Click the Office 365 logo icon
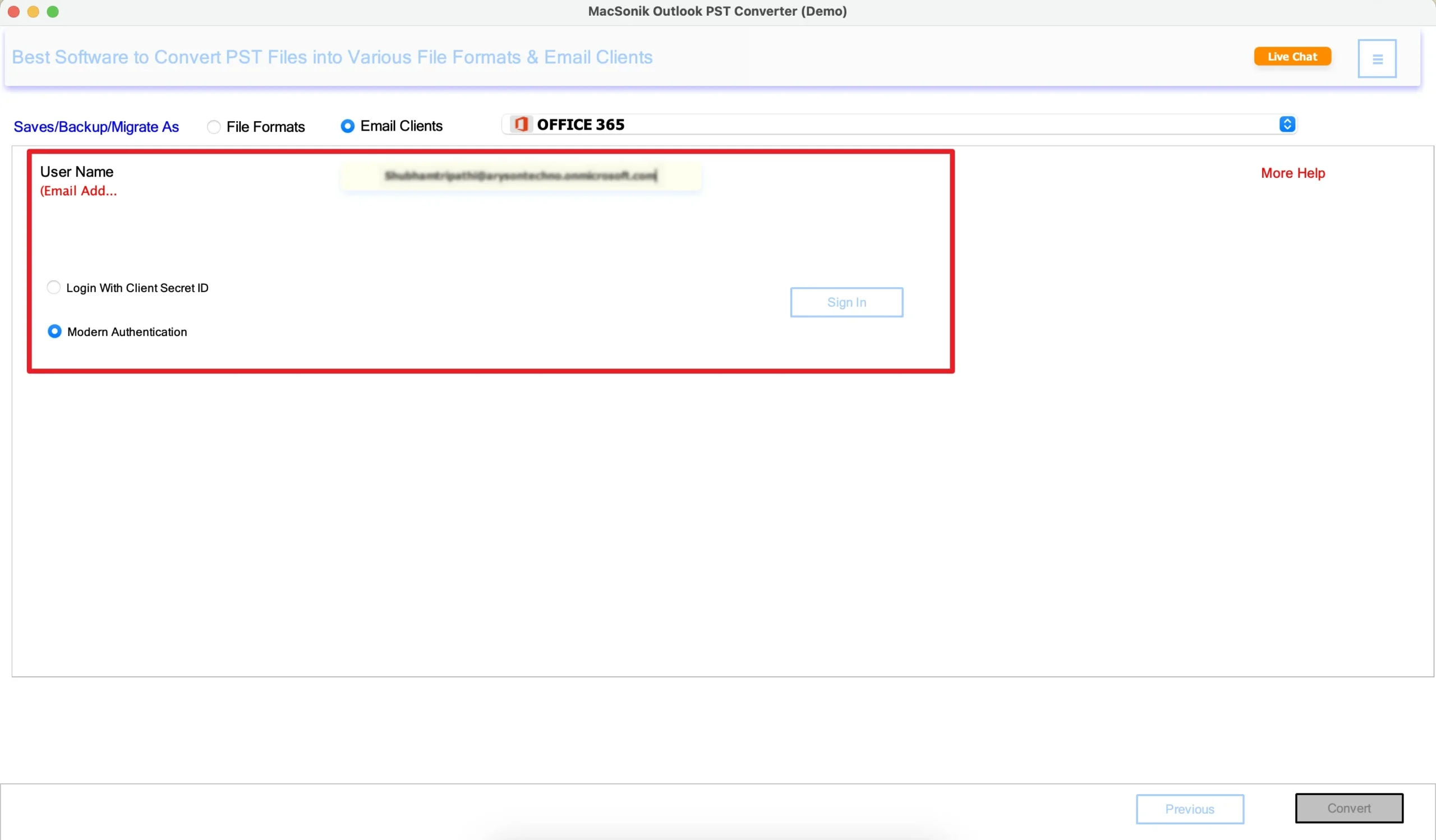Viewport: 1436px width, 840px height. [x=521, y=124]
